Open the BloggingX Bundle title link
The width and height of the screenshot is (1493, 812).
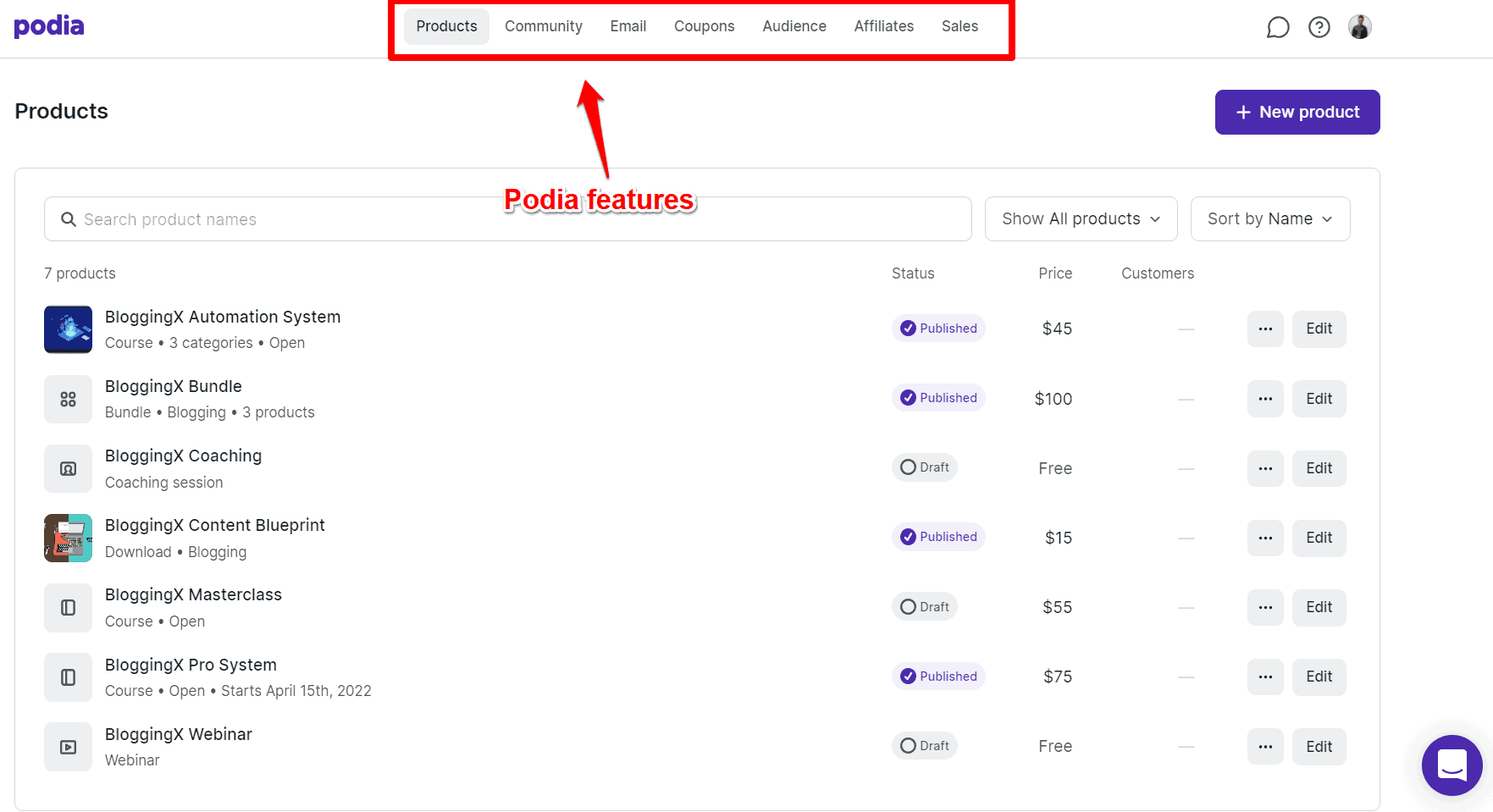(174, 386)
